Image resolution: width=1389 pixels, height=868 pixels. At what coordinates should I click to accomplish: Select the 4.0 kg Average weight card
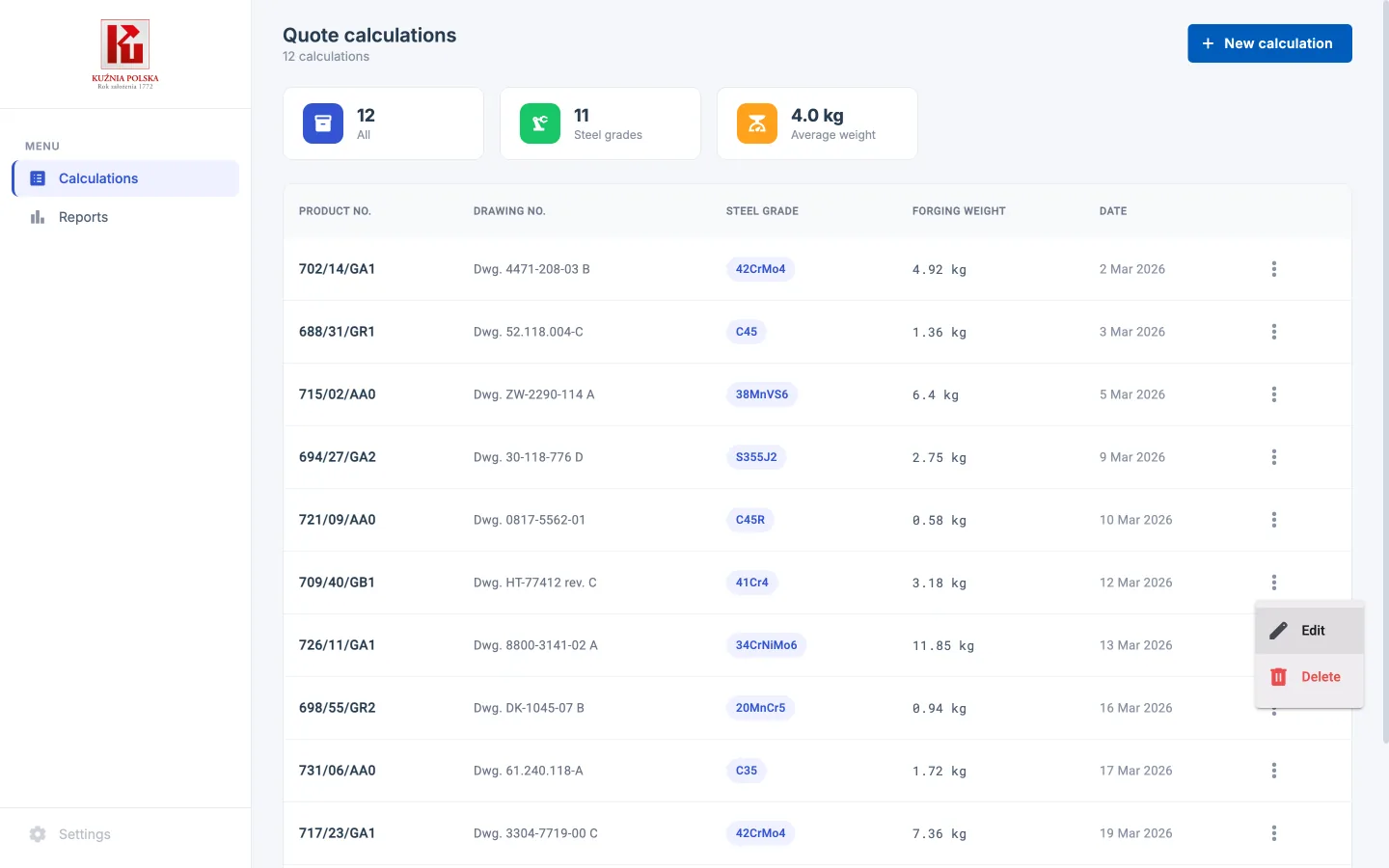pos(817,123)
